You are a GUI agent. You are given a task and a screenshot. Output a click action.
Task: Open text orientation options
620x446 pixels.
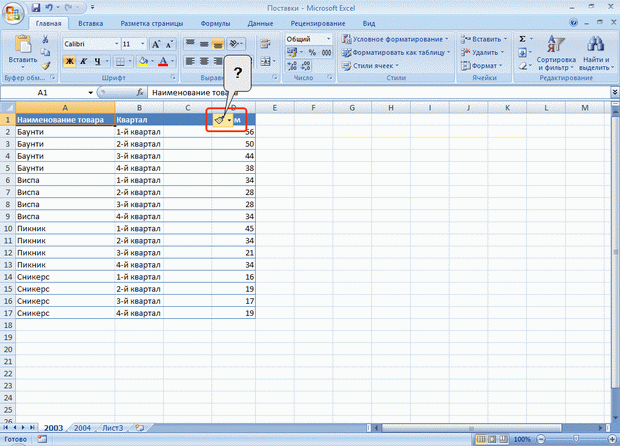click(236, 43)
